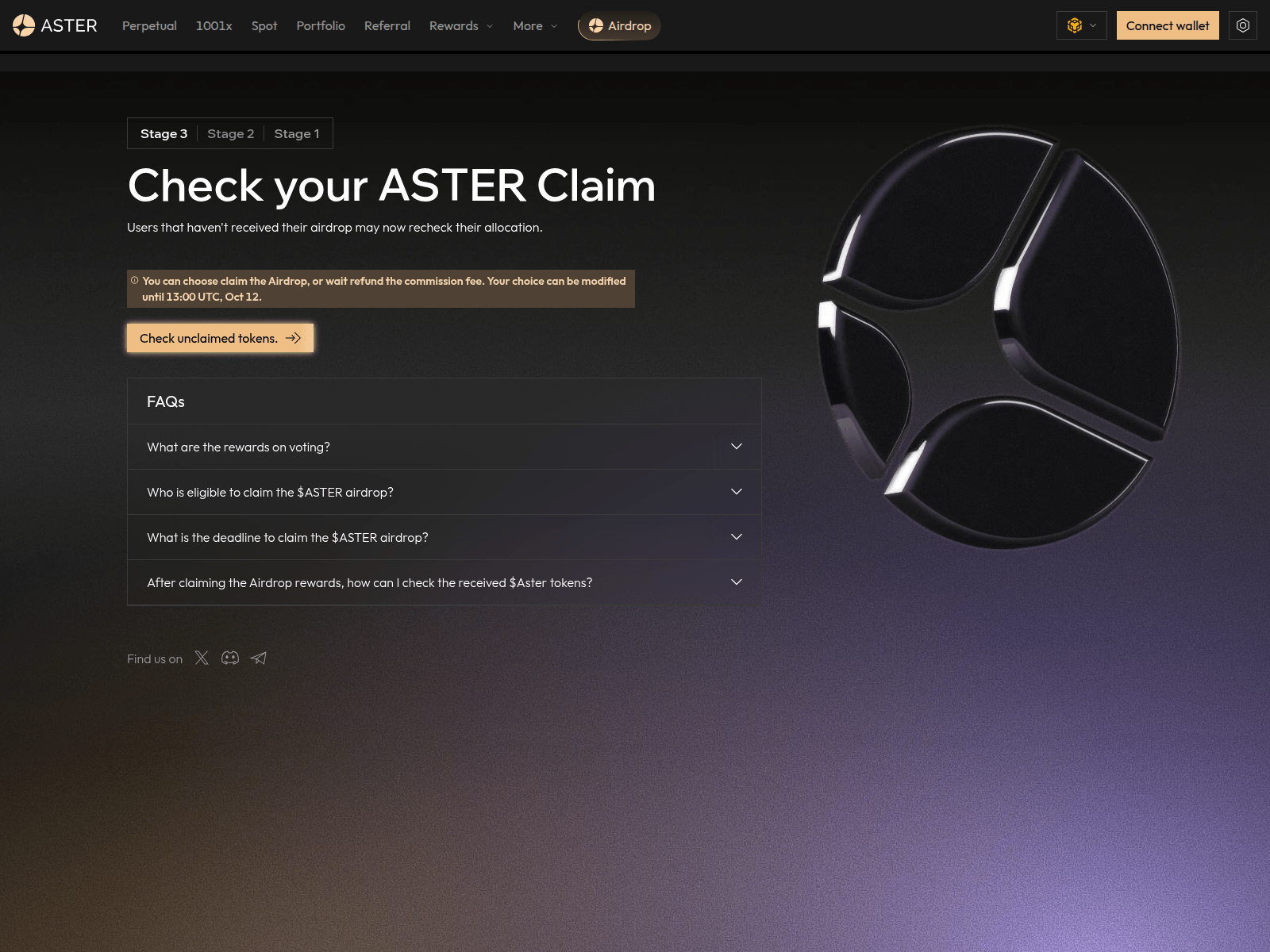Viewport: 1270px width, 952px height.
Task: Go to Perpetual trading page
Action: (x=149, y=25)
